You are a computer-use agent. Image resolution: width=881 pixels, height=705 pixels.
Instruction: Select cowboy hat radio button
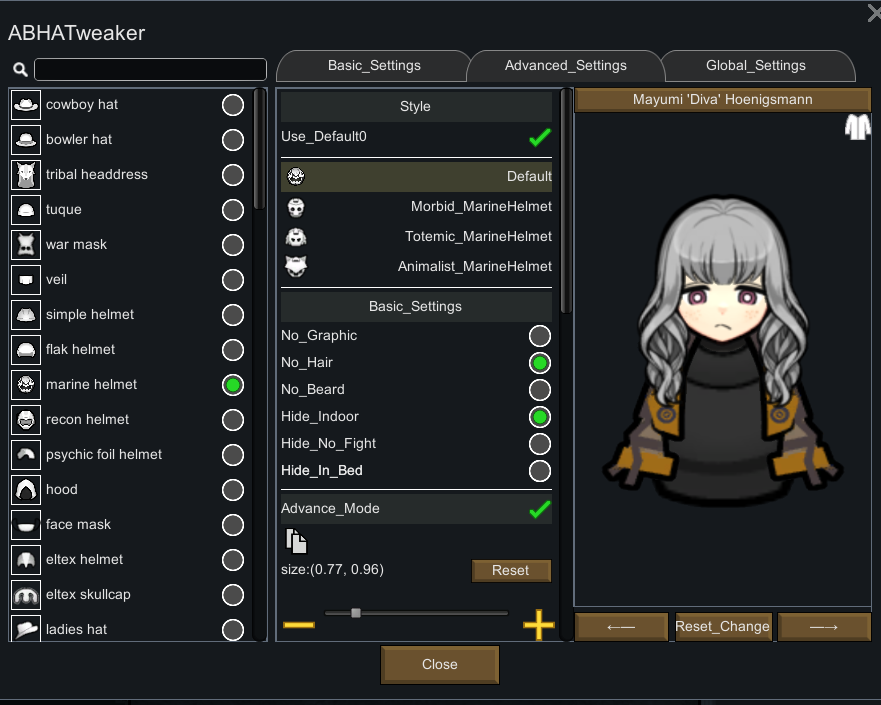(233, 105)
